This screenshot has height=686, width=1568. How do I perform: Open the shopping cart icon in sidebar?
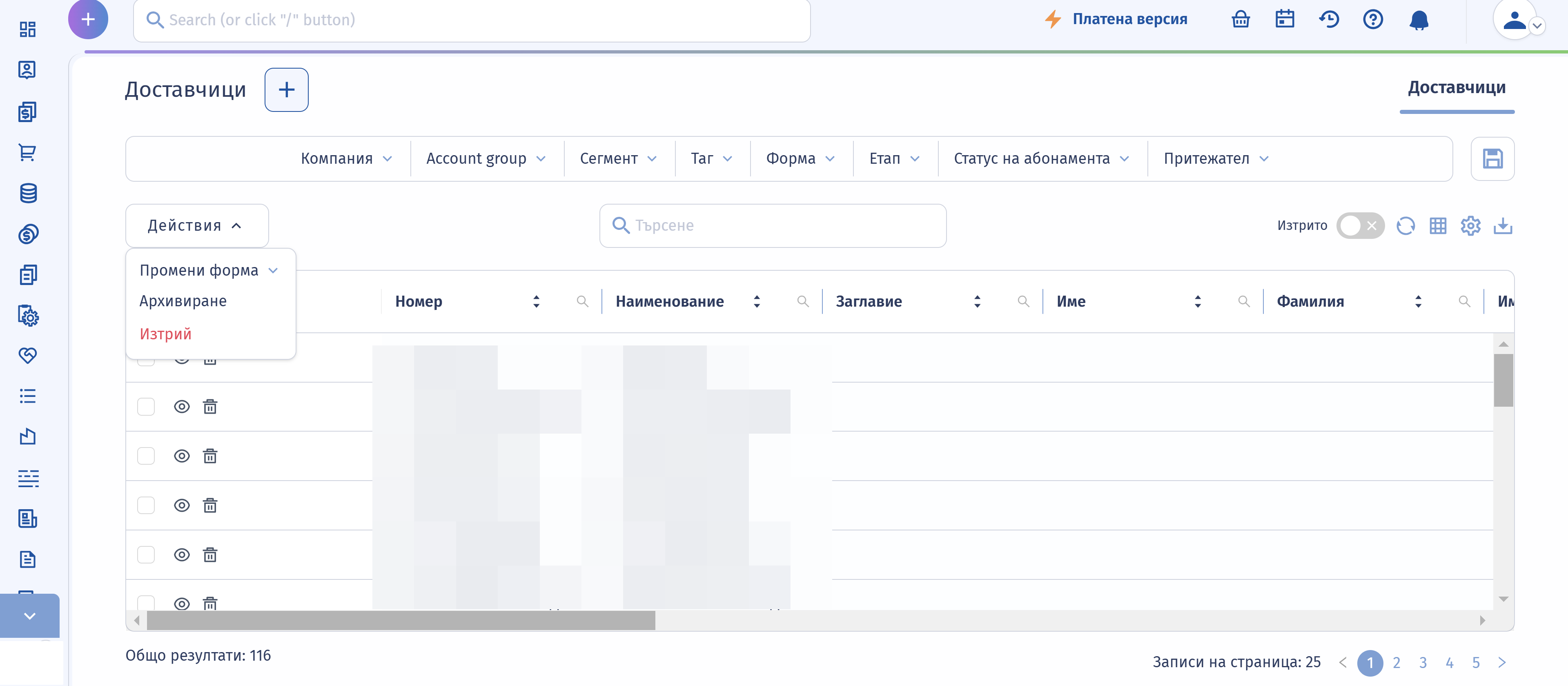click(x=27, y=152)
